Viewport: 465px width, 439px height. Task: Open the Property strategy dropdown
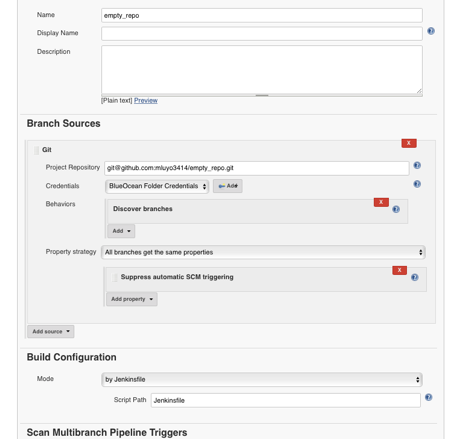(x=263, y=252)
